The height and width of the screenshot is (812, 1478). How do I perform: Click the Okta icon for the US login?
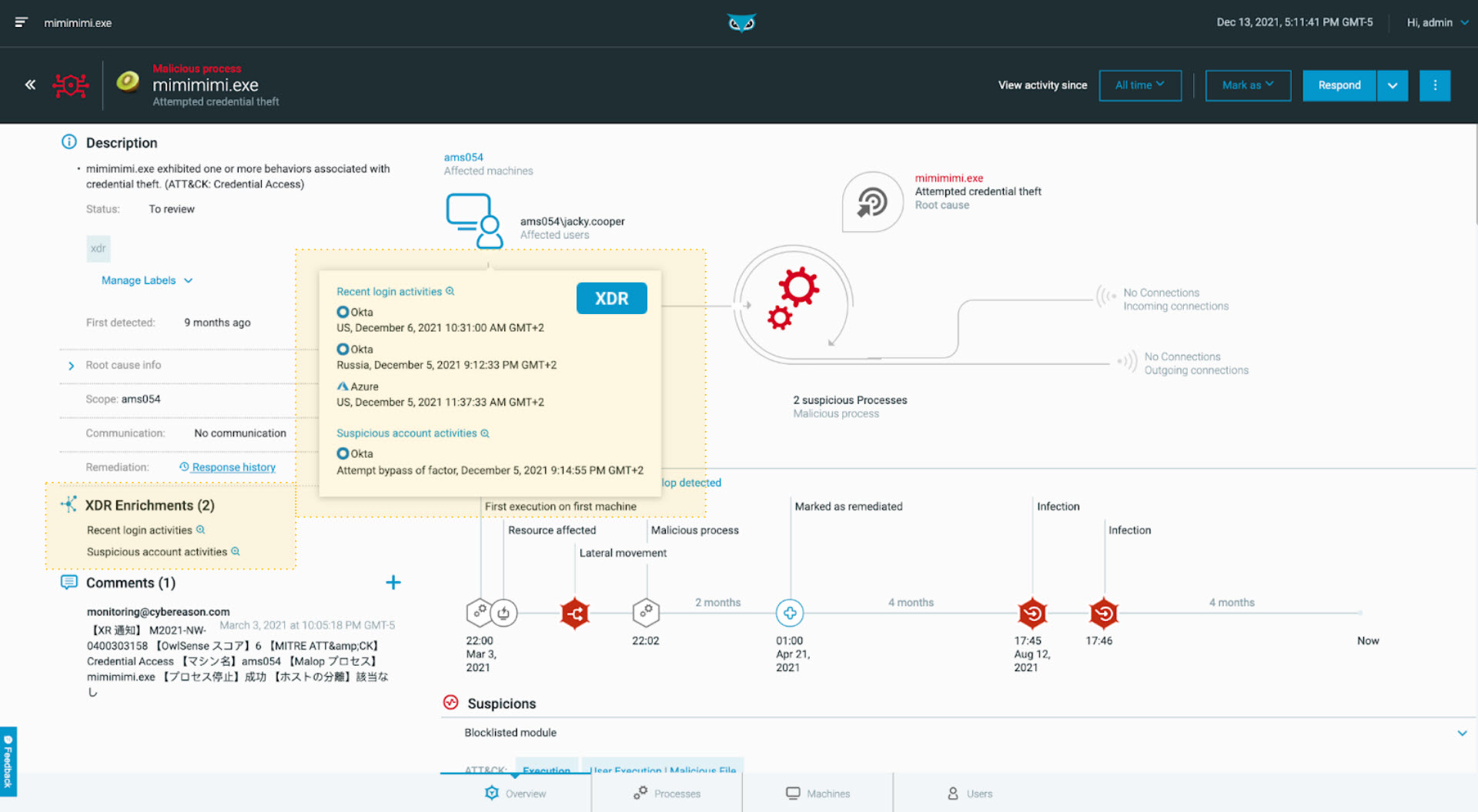pyautogui.click(x=343, y=312)
